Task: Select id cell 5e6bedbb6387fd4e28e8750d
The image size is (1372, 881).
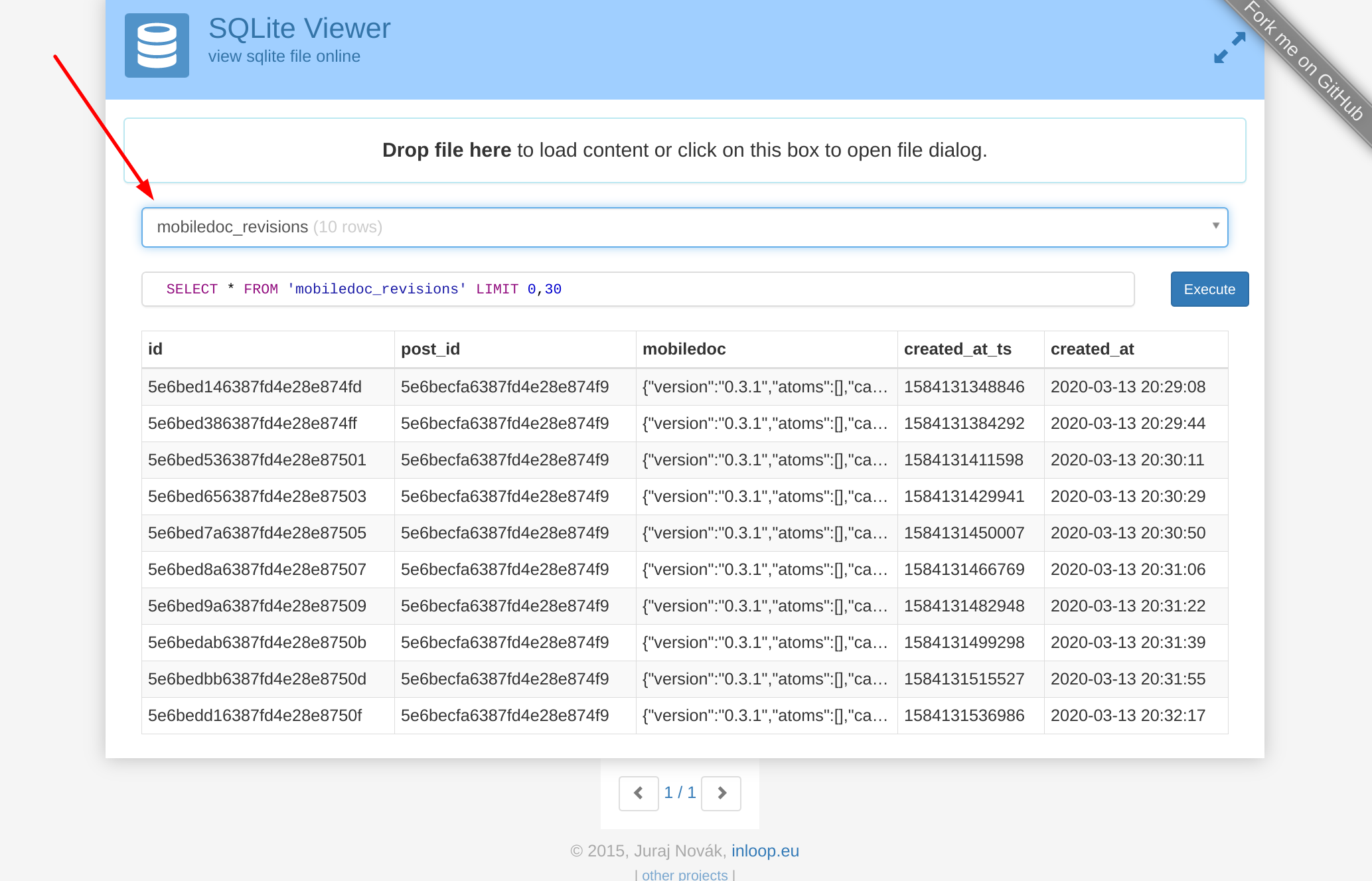Action: coord(268,679)
